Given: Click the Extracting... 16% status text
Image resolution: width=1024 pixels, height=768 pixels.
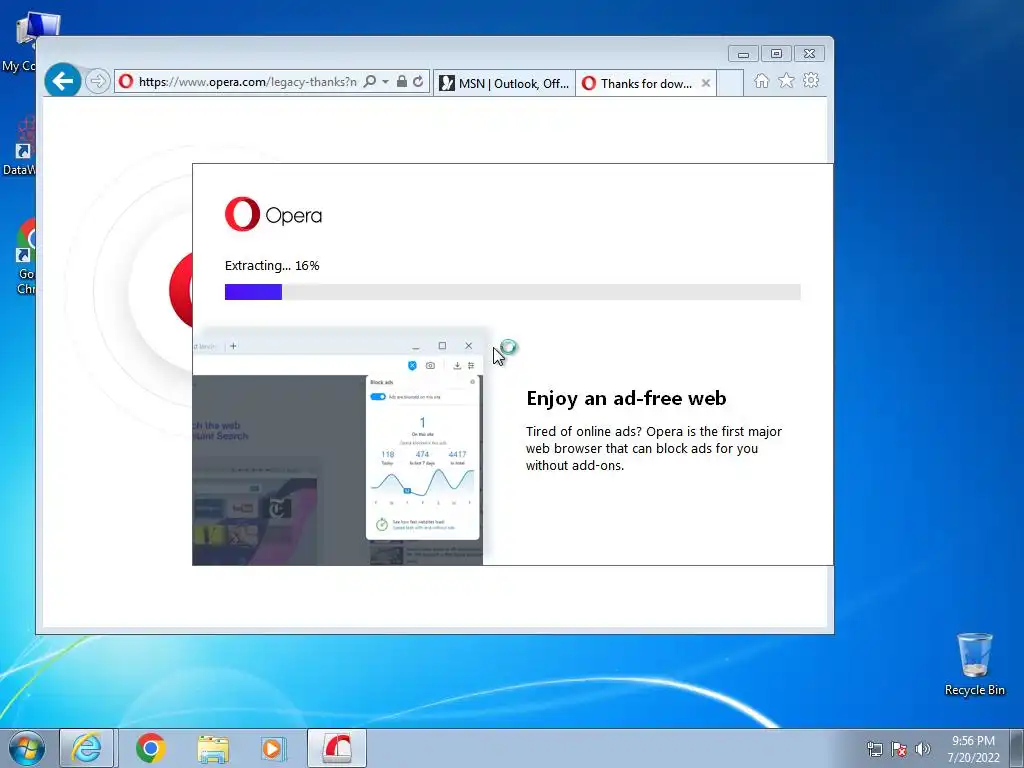Looking at the screenshot, I should tap(272, 266).
